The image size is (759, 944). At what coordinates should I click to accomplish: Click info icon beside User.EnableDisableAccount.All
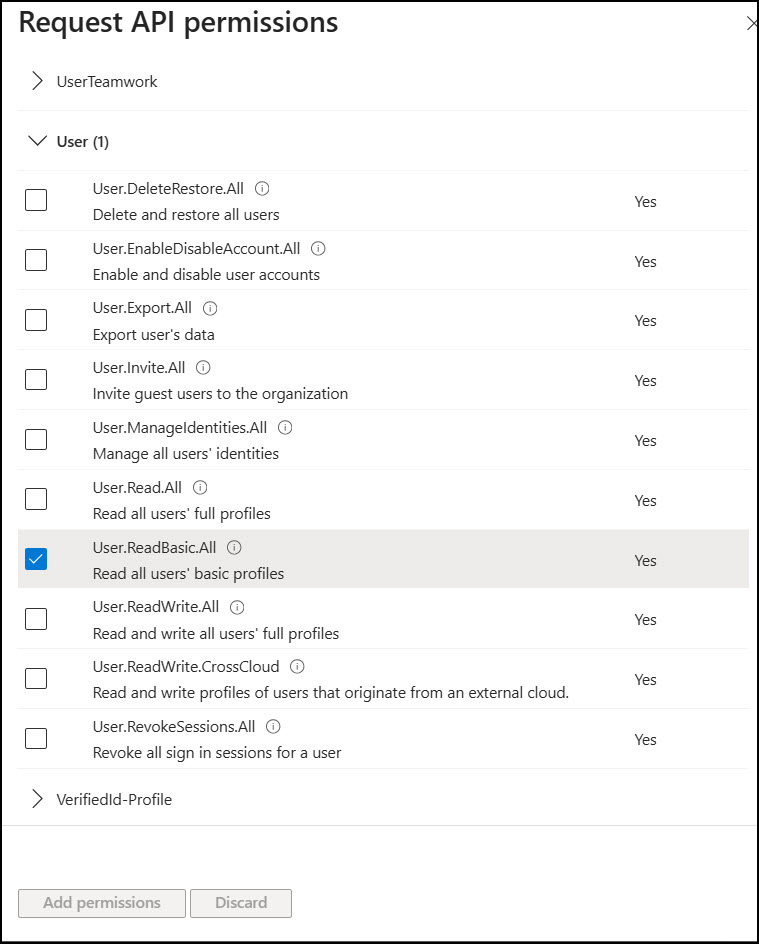click(x=319, y=248)
